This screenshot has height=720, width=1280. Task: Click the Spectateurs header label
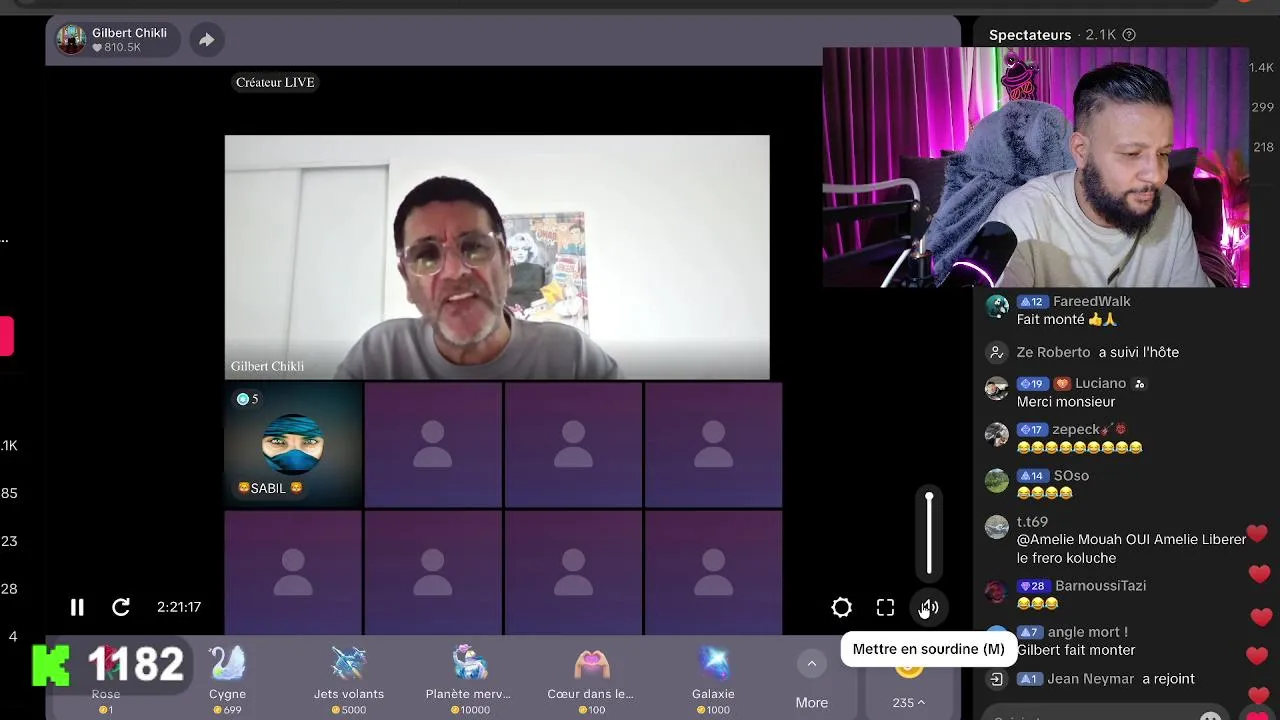coord(1030,35)
